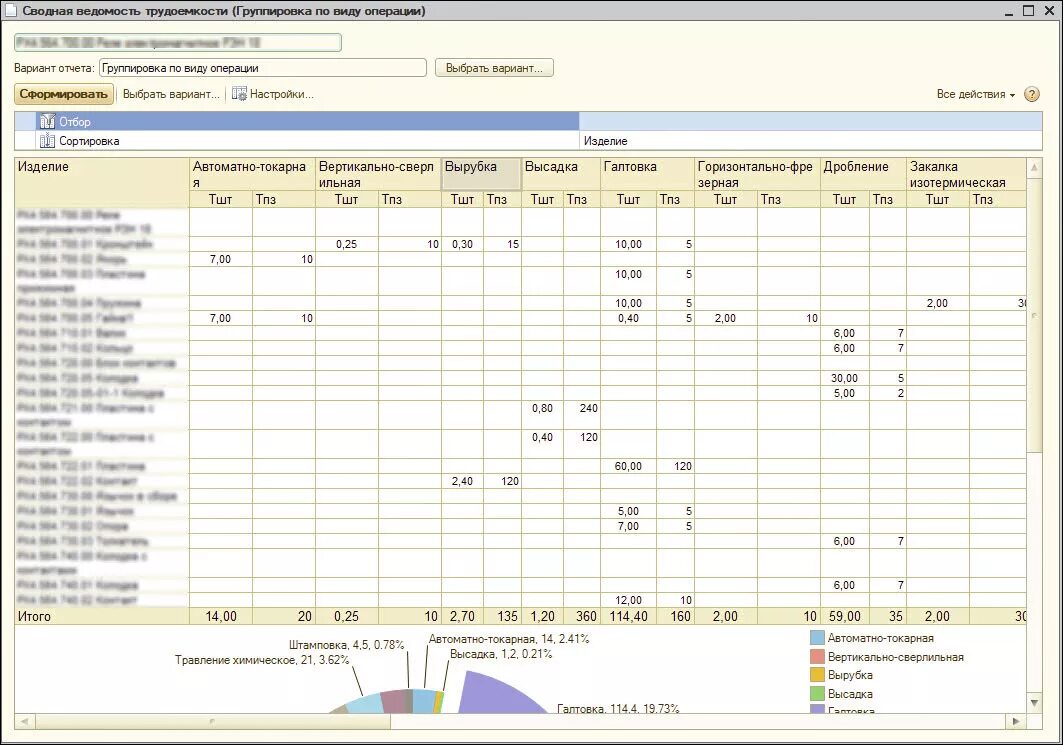Click the report vertical scroll down arrow
The height and width of the screenshot is (745, 1063).
click(x=1035, y=702)
